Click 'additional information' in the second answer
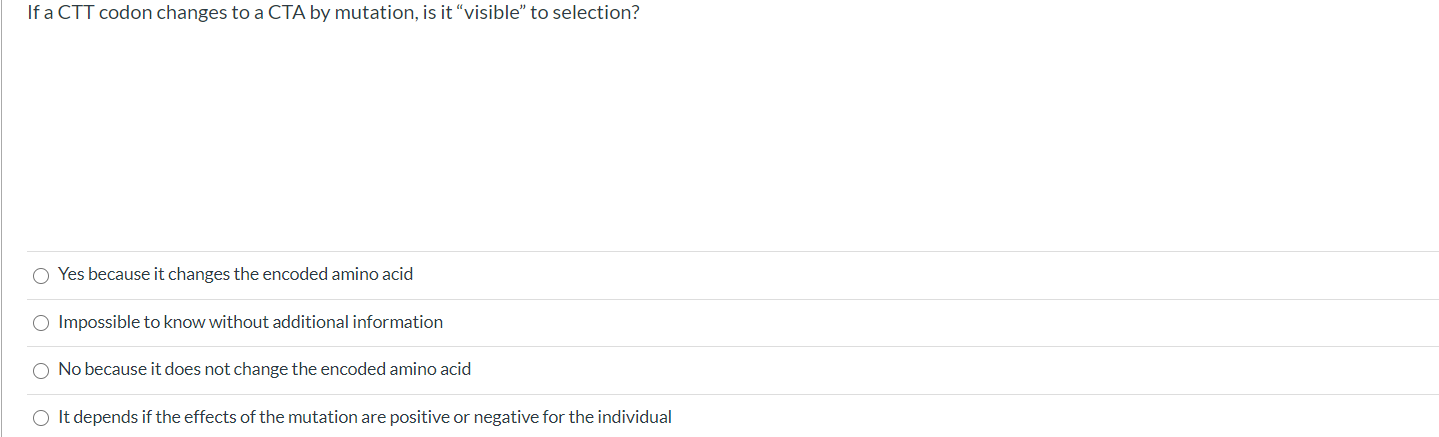The height and width of the screenshot is (437, 1439). (375, 322)
